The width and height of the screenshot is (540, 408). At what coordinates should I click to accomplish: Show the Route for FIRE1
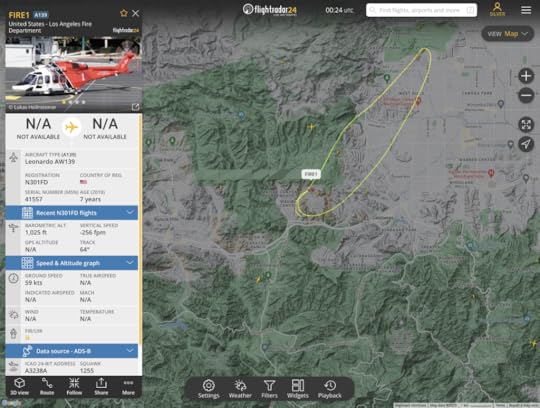[x=47, y=386]
